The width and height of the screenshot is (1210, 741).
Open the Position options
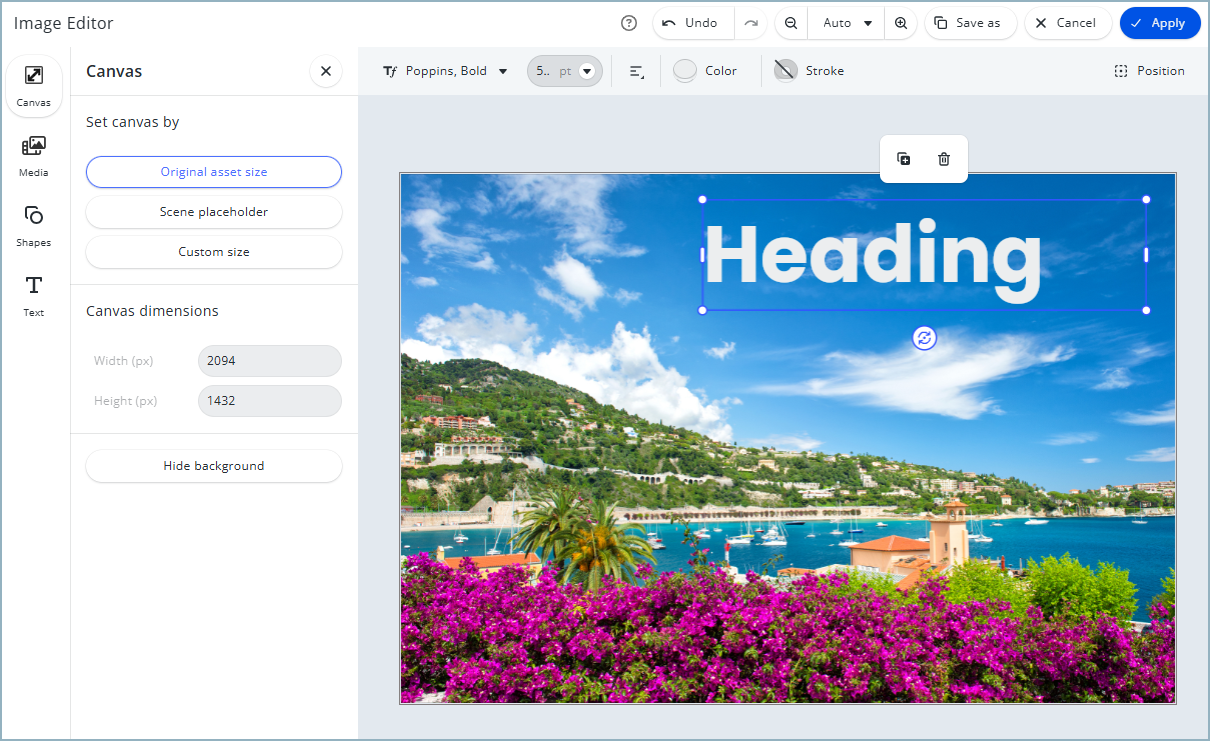point(1149,71)
